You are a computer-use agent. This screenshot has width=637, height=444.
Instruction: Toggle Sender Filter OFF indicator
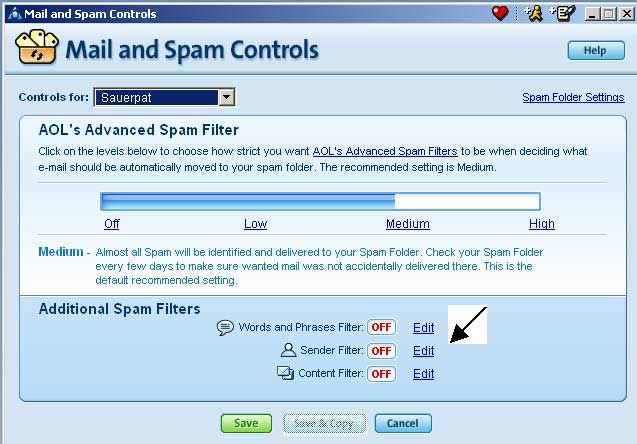click(x=381, y=351)
